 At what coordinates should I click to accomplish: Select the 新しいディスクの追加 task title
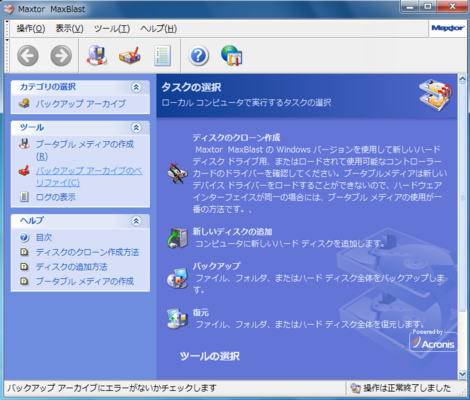click(232, 231)
